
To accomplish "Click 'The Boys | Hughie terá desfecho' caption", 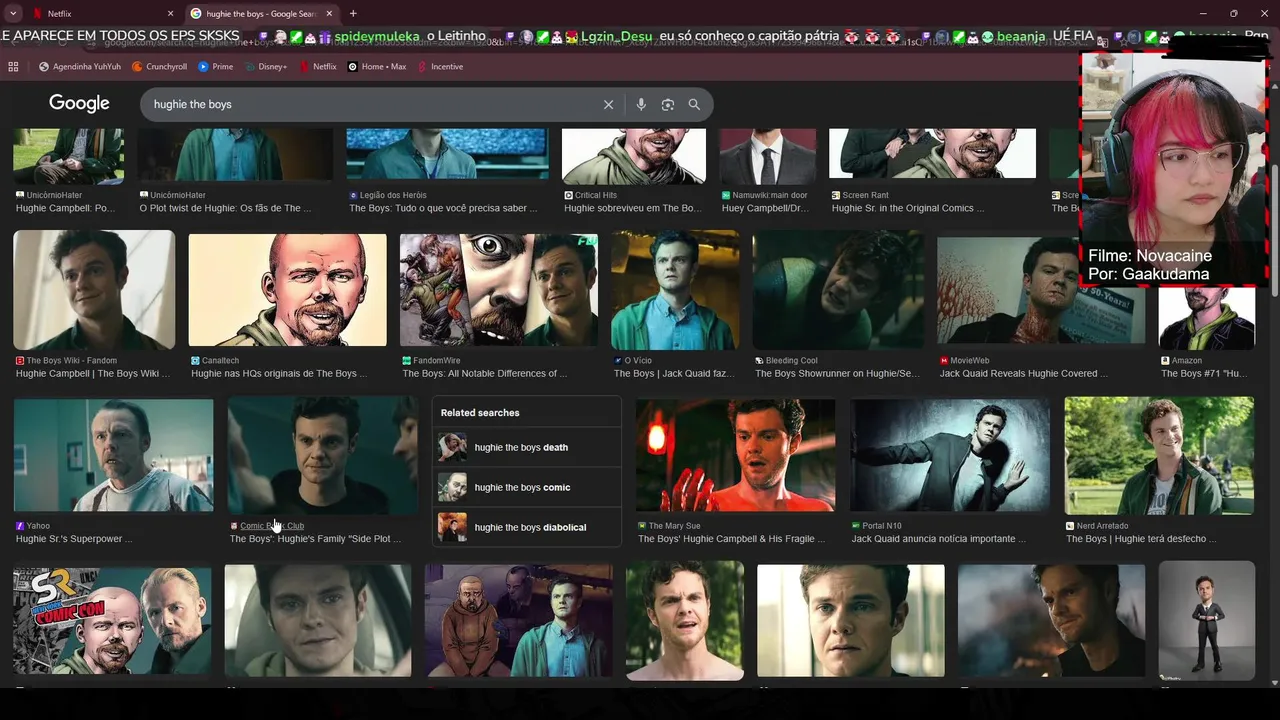I will (1141, 539).
